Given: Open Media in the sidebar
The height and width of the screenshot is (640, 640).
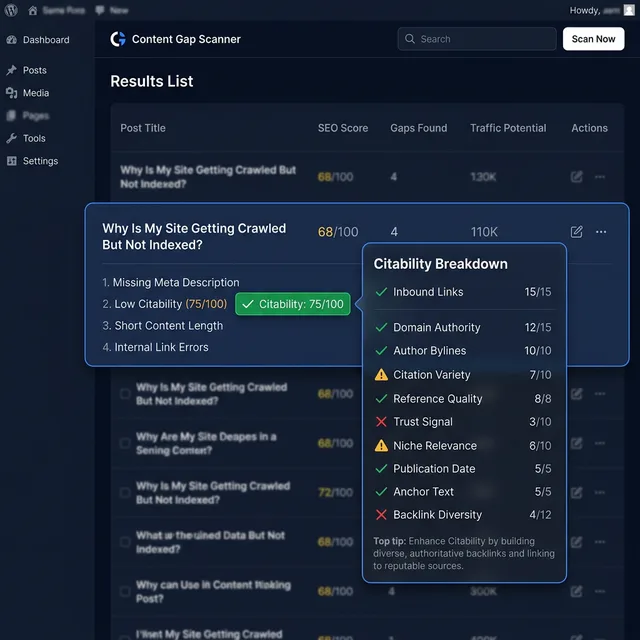Looking at the screenshot, I should click(28, 93).
